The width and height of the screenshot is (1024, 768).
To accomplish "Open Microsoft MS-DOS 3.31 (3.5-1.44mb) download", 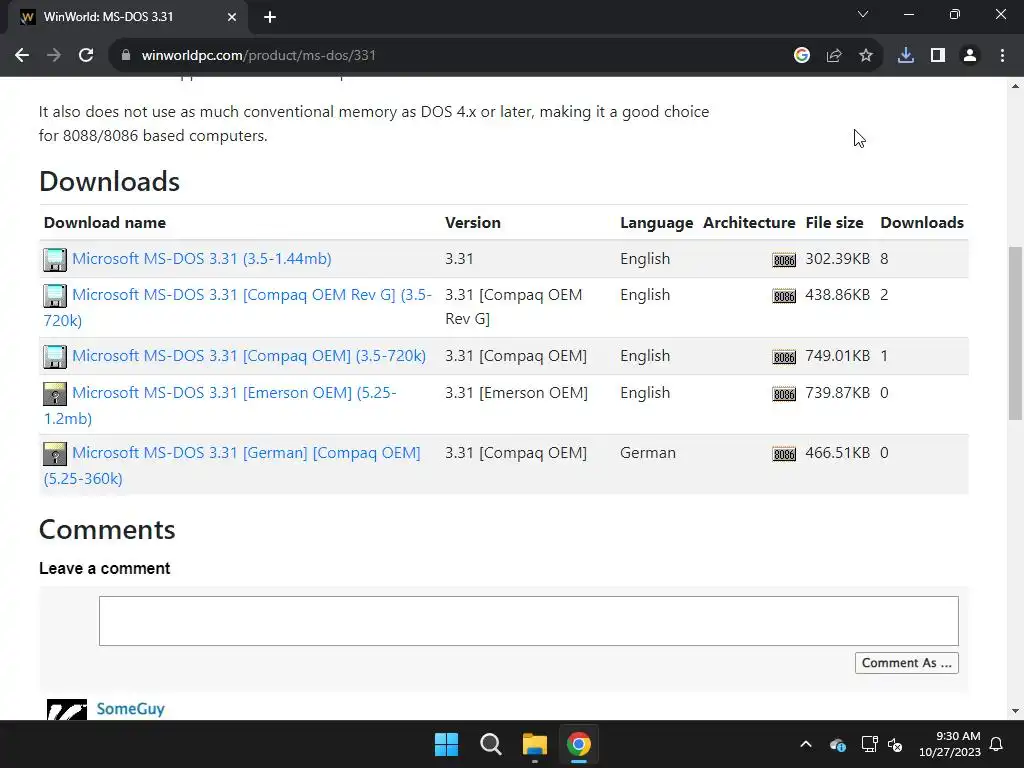I will coord(202,259).
